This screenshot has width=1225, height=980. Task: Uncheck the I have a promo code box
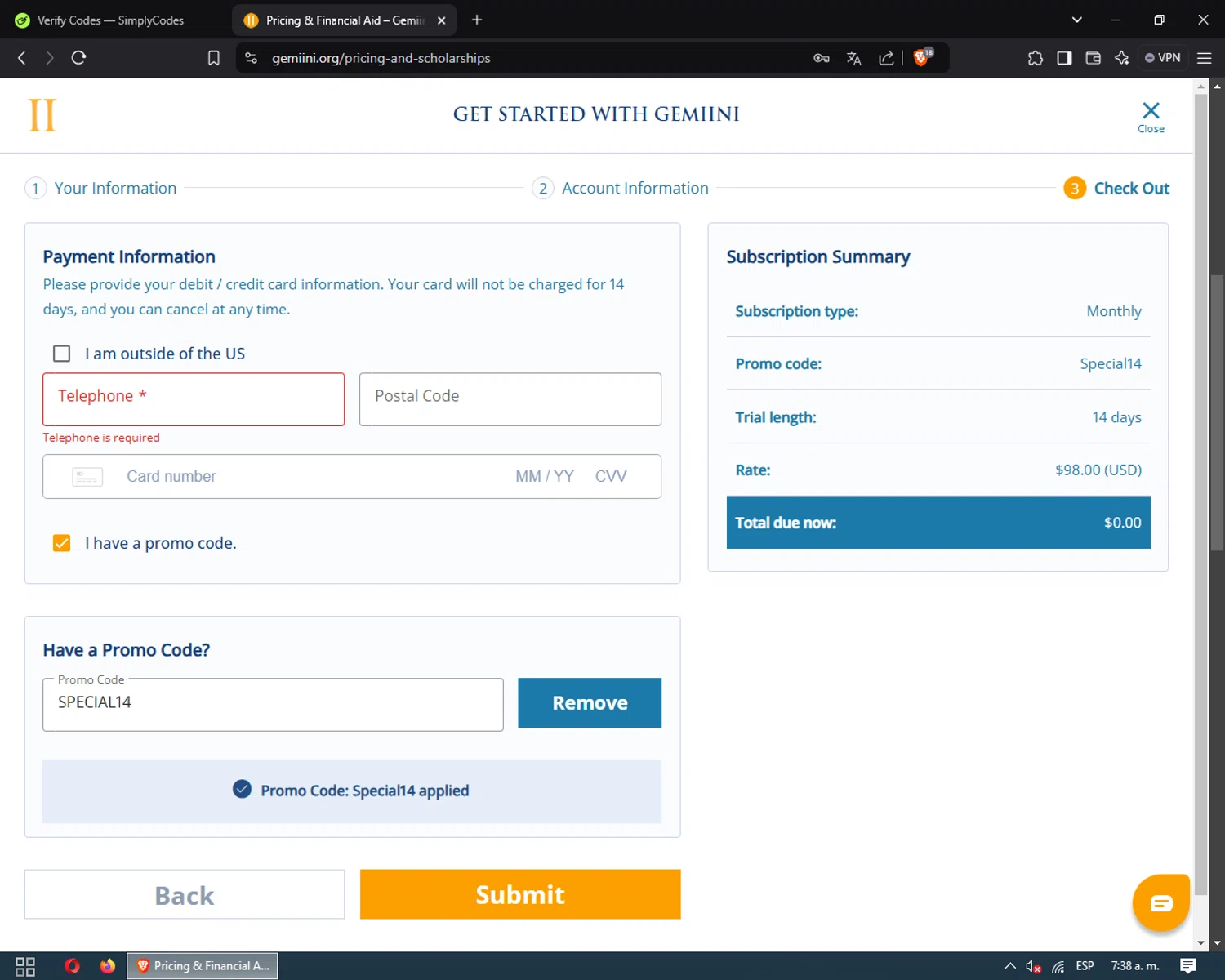point(61,543)
